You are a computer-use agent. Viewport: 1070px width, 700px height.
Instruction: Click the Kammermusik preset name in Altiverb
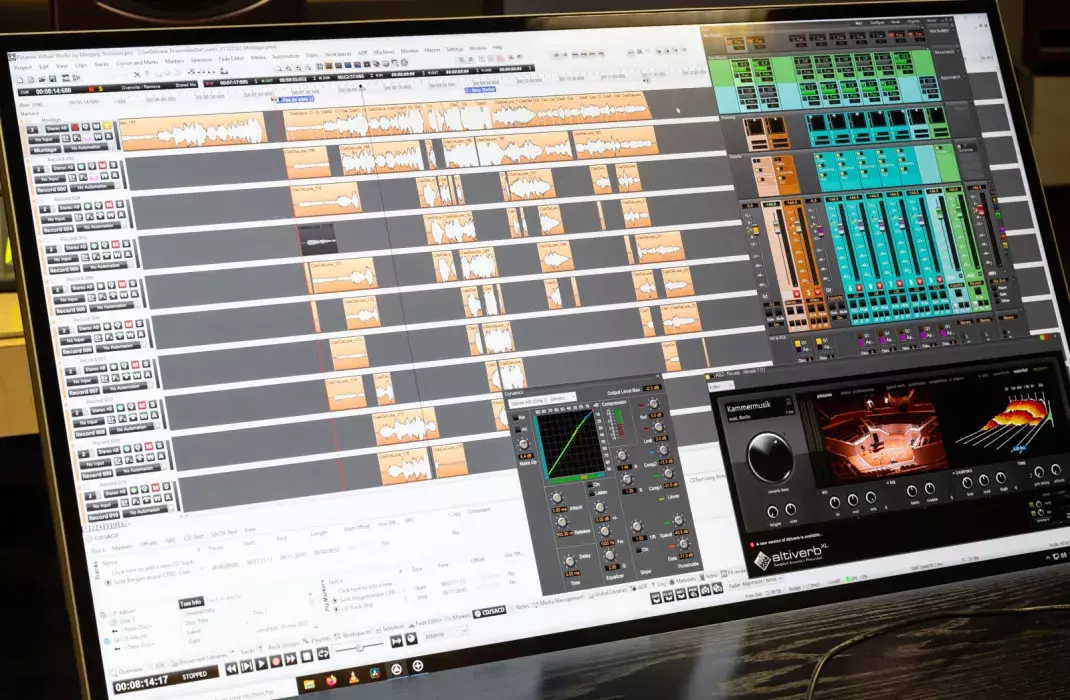pos(749,406)
